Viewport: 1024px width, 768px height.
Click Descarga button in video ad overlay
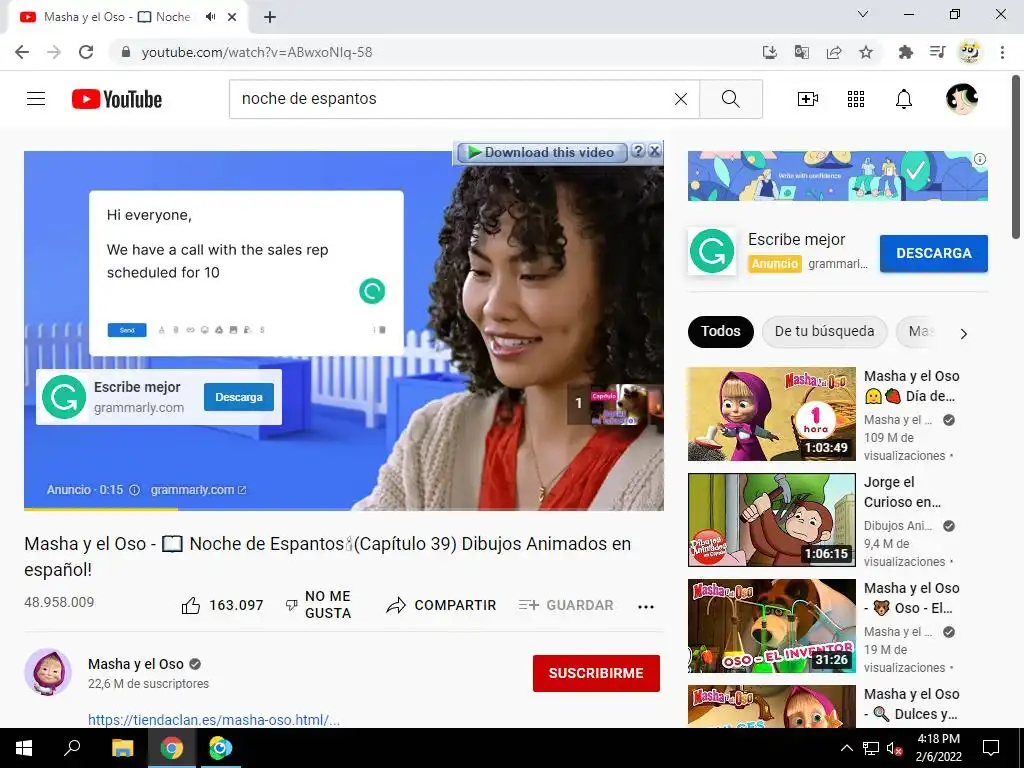pyautogui.click(x=239, y=397)
